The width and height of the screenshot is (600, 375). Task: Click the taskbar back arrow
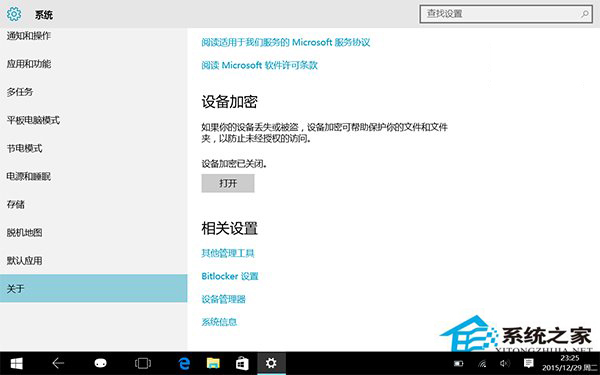pyautogui.click(x=58, y=363)
